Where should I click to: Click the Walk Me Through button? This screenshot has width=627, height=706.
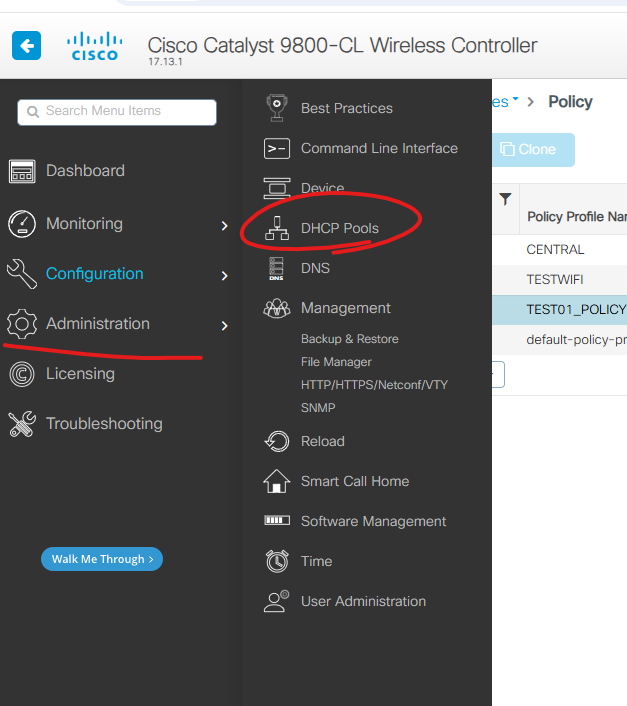102,559
